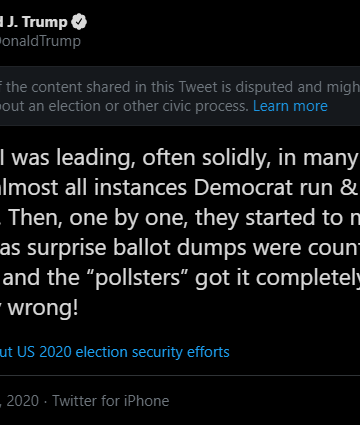Screen dimensions: 360x425
Task: Click the 'Twitter for iPhone' source label
Action: click(111, 401)
